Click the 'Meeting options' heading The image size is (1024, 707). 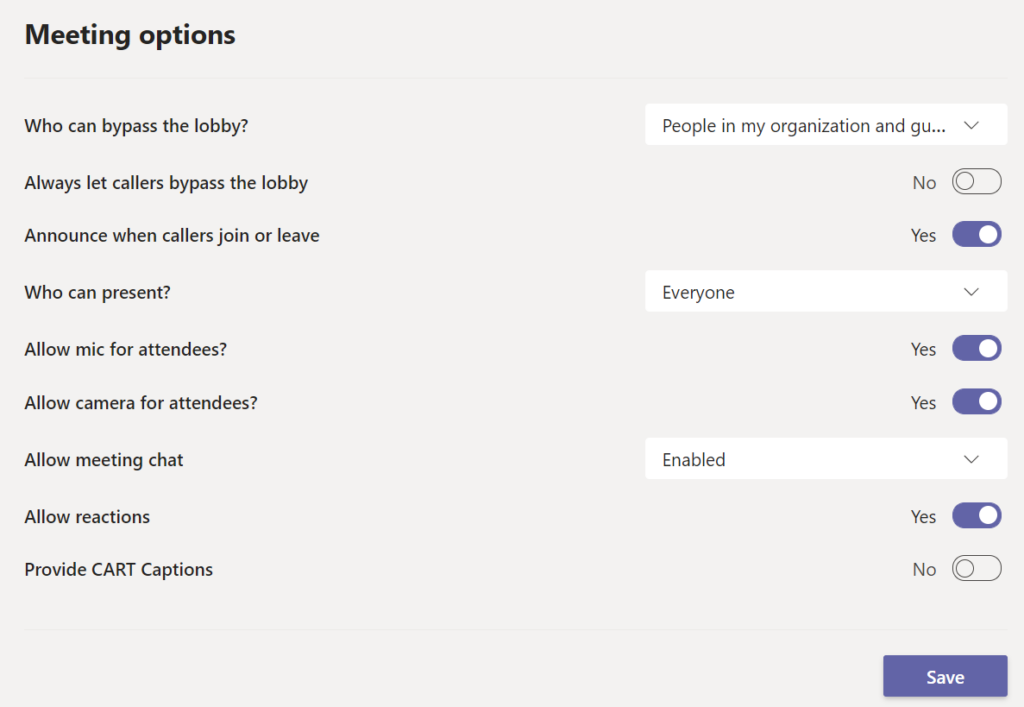(130, 35)
